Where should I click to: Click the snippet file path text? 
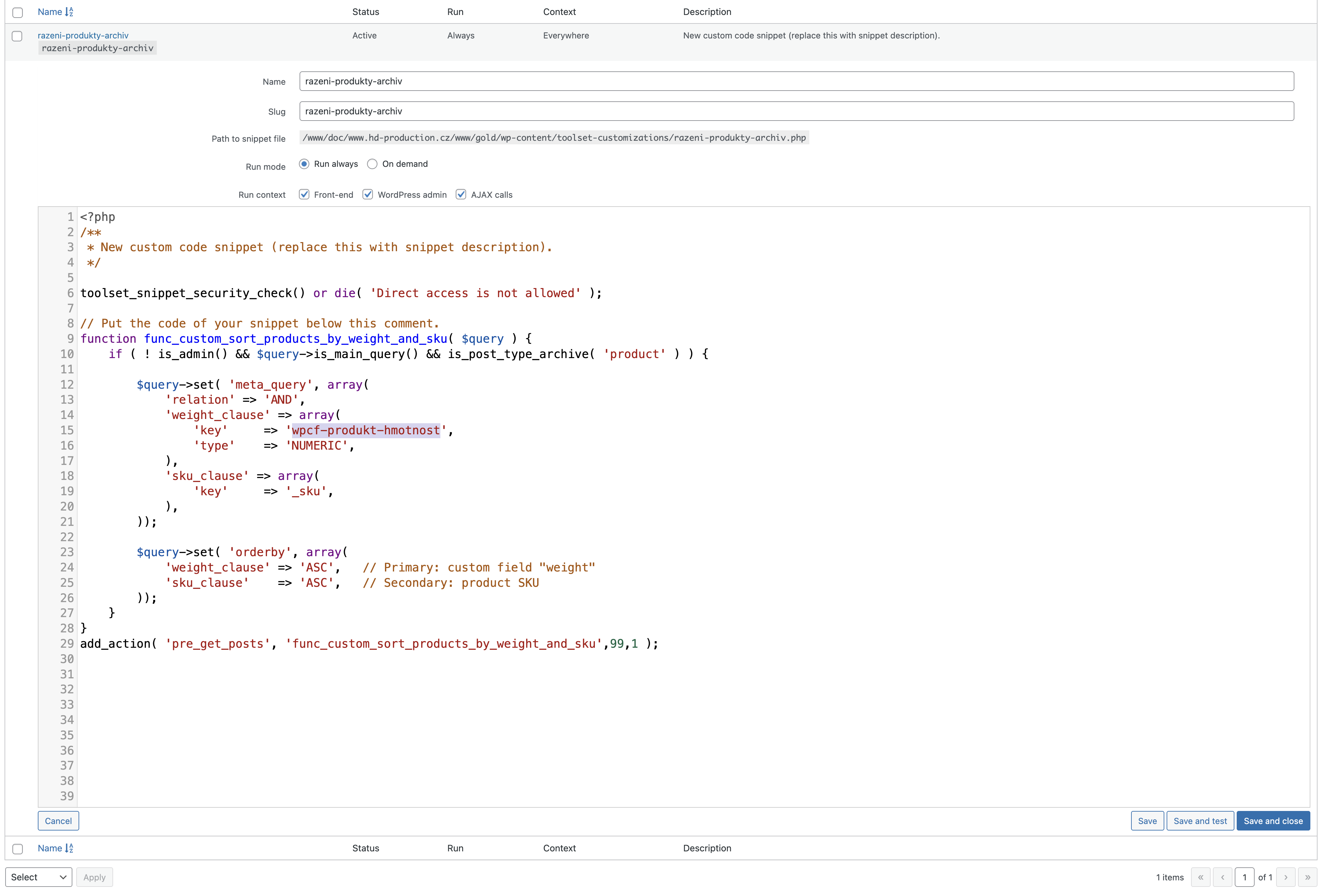click(554, 137)
